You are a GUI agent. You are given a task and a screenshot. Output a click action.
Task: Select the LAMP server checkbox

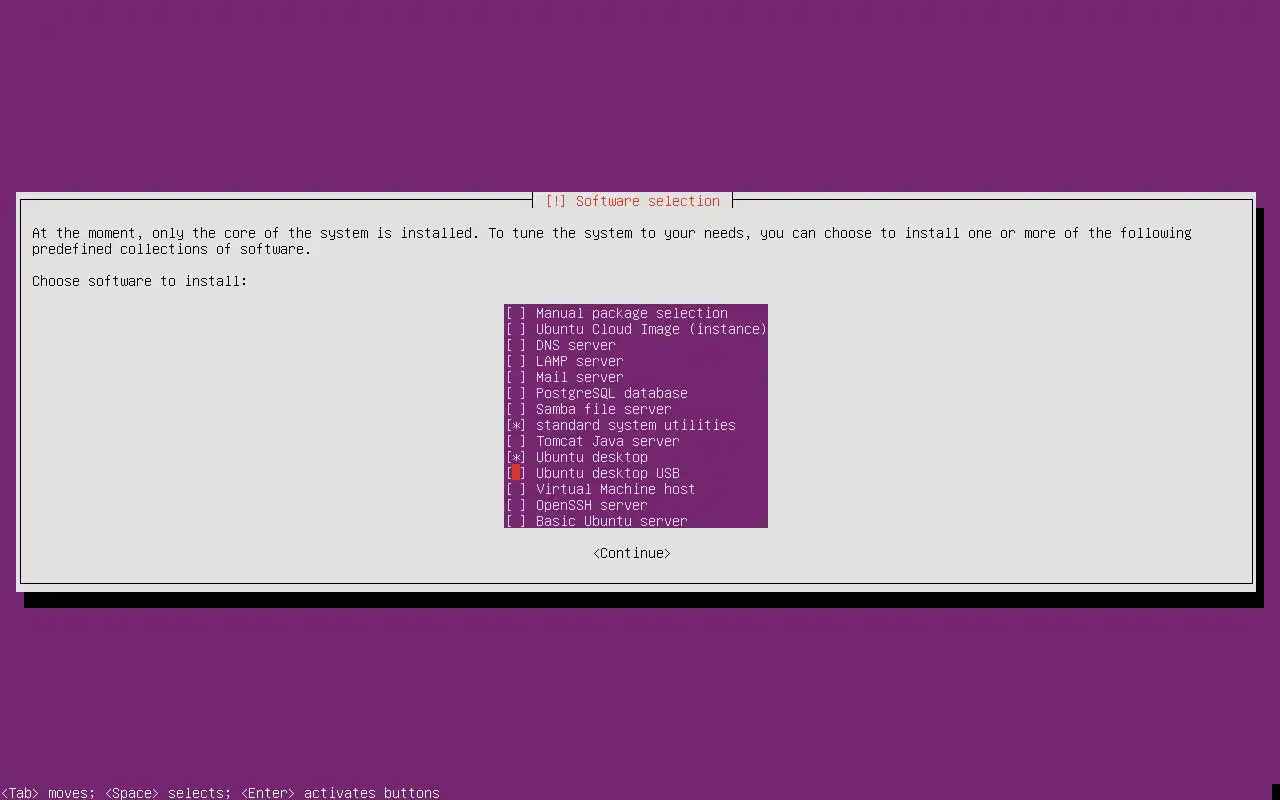516,361
